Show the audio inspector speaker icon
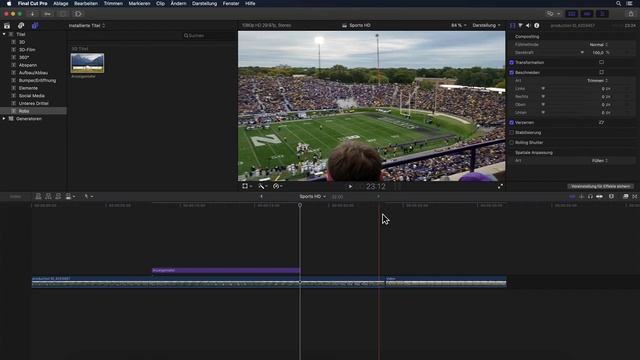This screenshot has width=640, height=360. click(528, 25)
